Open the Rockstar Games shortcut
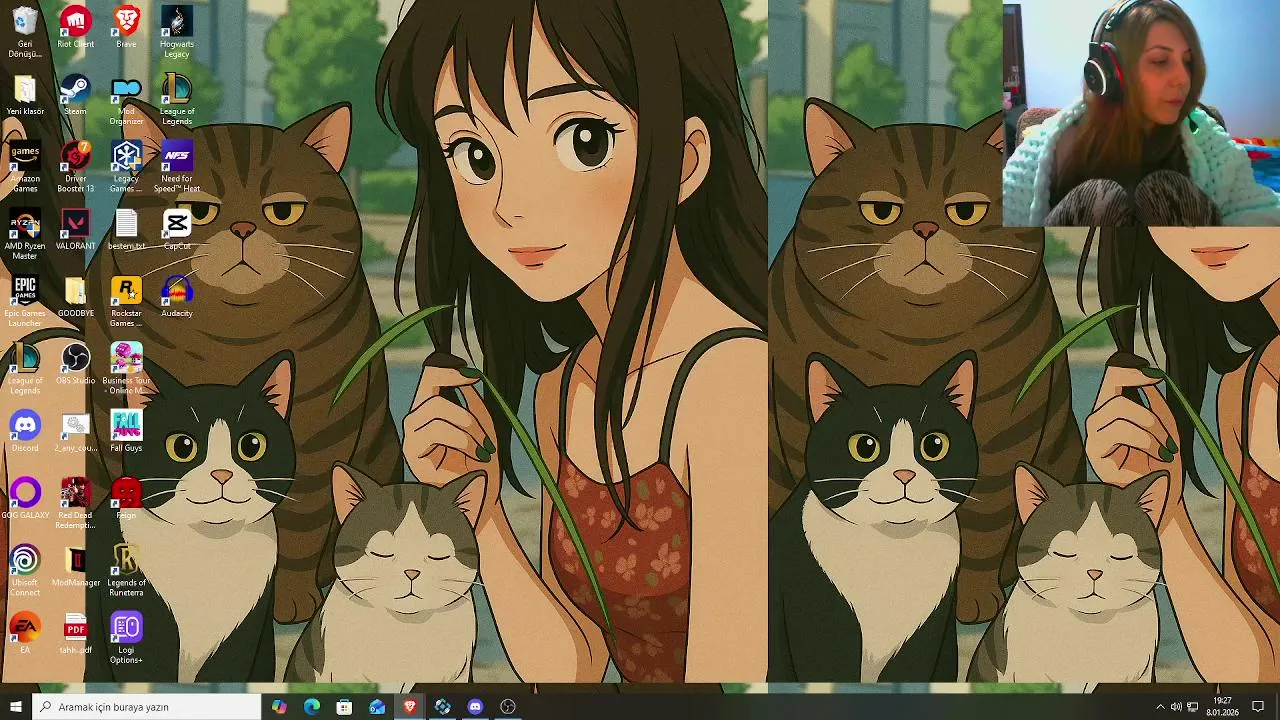The width and height of the screenshot is (1280, 720). [x=126, y=302]
